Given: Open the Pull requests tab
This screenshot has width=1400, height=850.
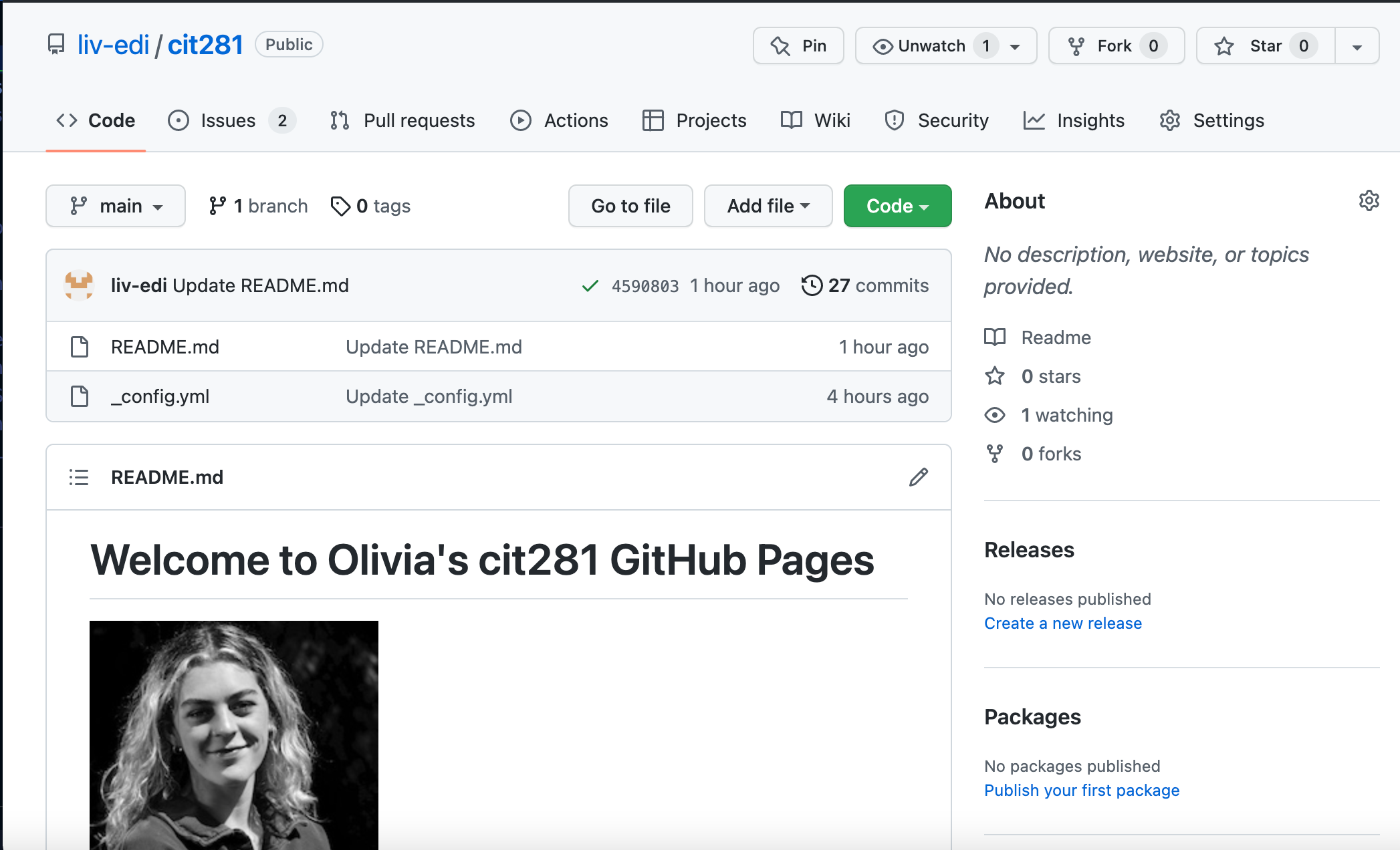Looking at the screenshot, I should coord(402,120).
